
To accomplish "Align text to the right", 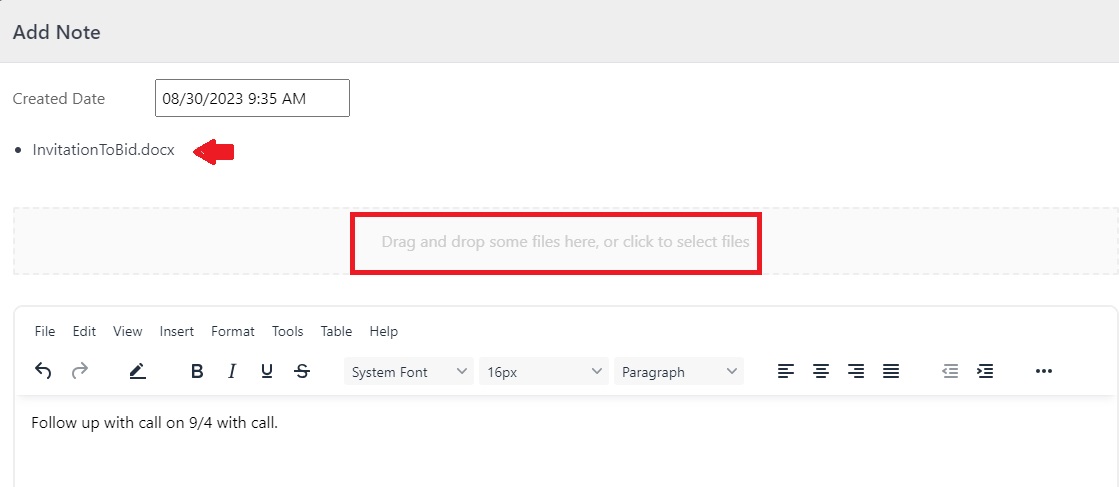I will click(856, 371).
